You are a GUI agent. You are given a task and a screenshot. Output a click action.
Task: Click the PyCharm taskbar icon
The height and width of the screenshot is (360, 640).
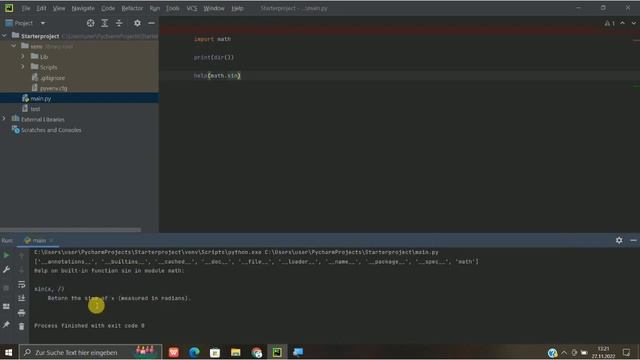277,352
